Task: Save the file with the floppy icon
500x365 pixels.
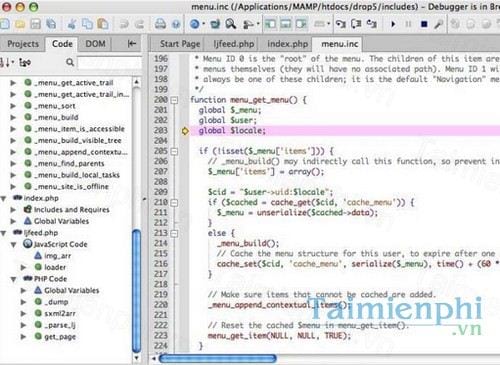Action: coord(35,24)
